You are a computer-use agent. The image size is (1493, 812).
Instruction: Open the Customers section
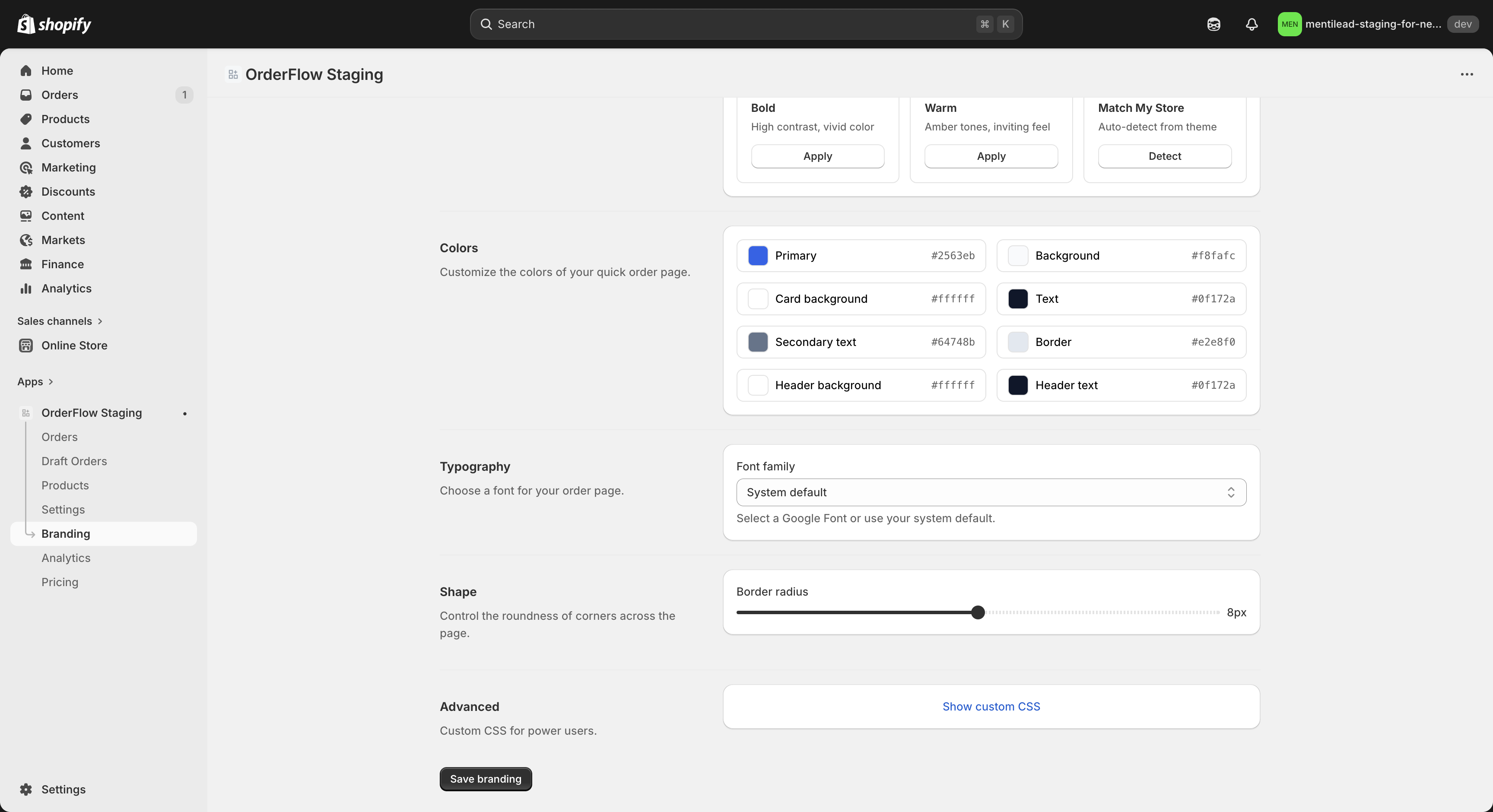tap(70, 143)
